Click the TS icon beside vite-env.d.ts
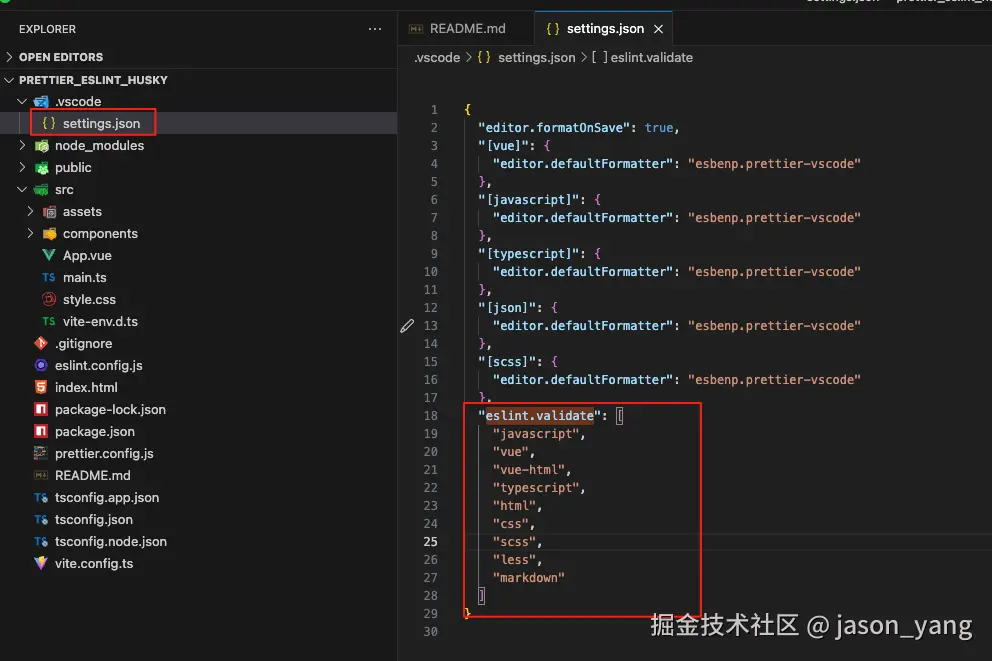 coord(49,321)
